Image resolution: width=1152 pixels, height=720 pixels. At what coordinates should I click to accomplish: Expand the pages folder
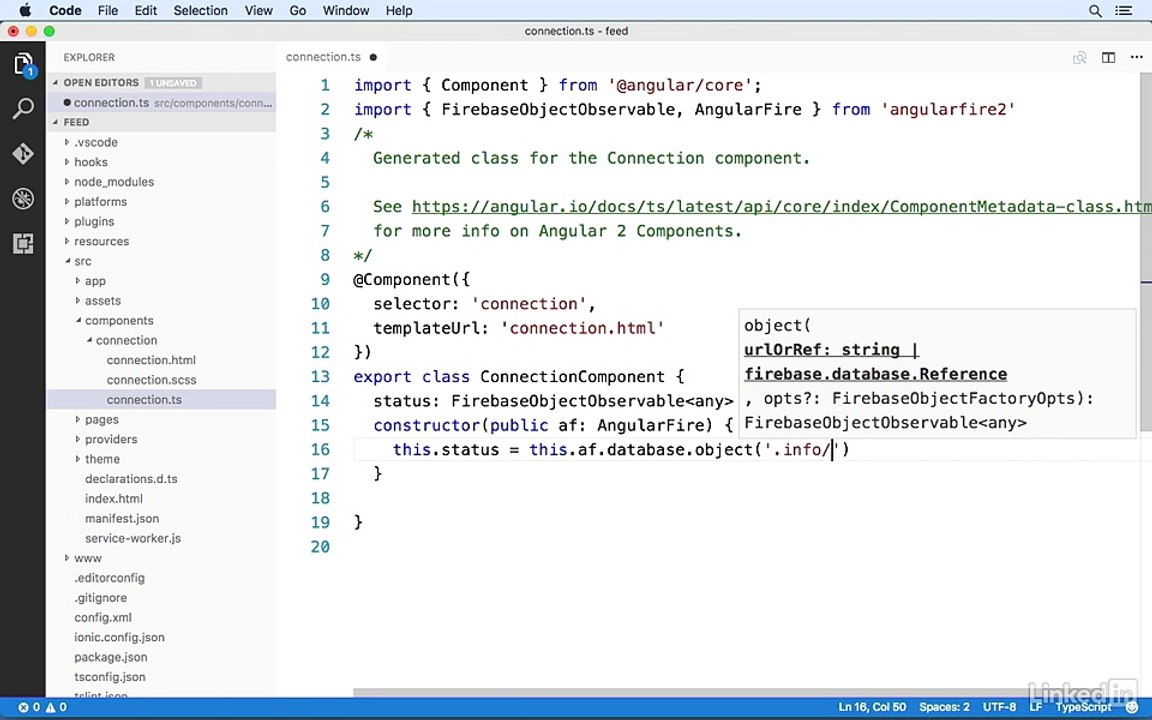click(161, 420)
